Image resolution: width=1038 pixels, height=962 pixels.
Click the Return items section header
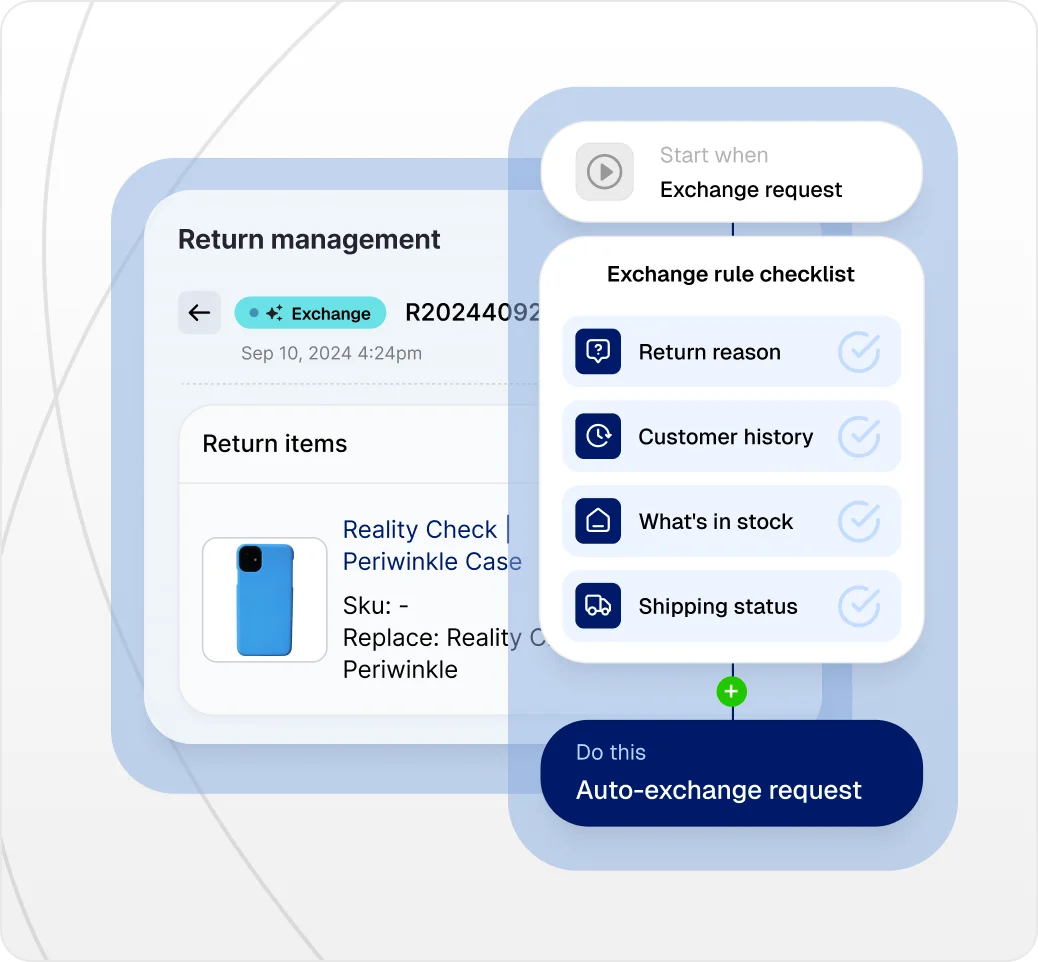point(275,444)
